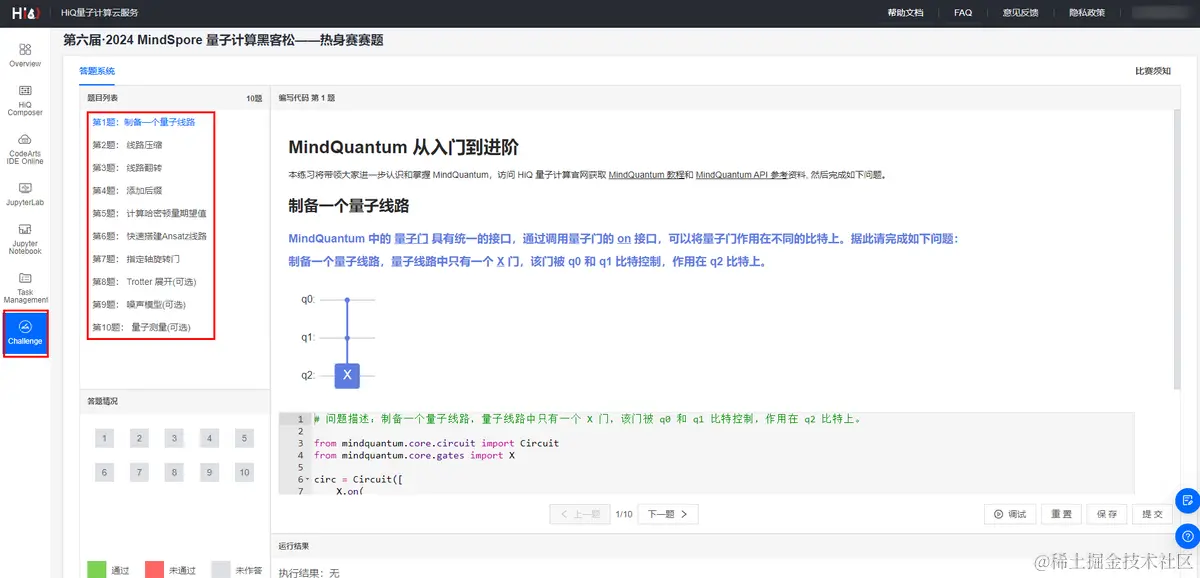Select 第6题: 快速搭建Ansatz线路
Screen dimensions: 1200x578
tap(149, 236)
